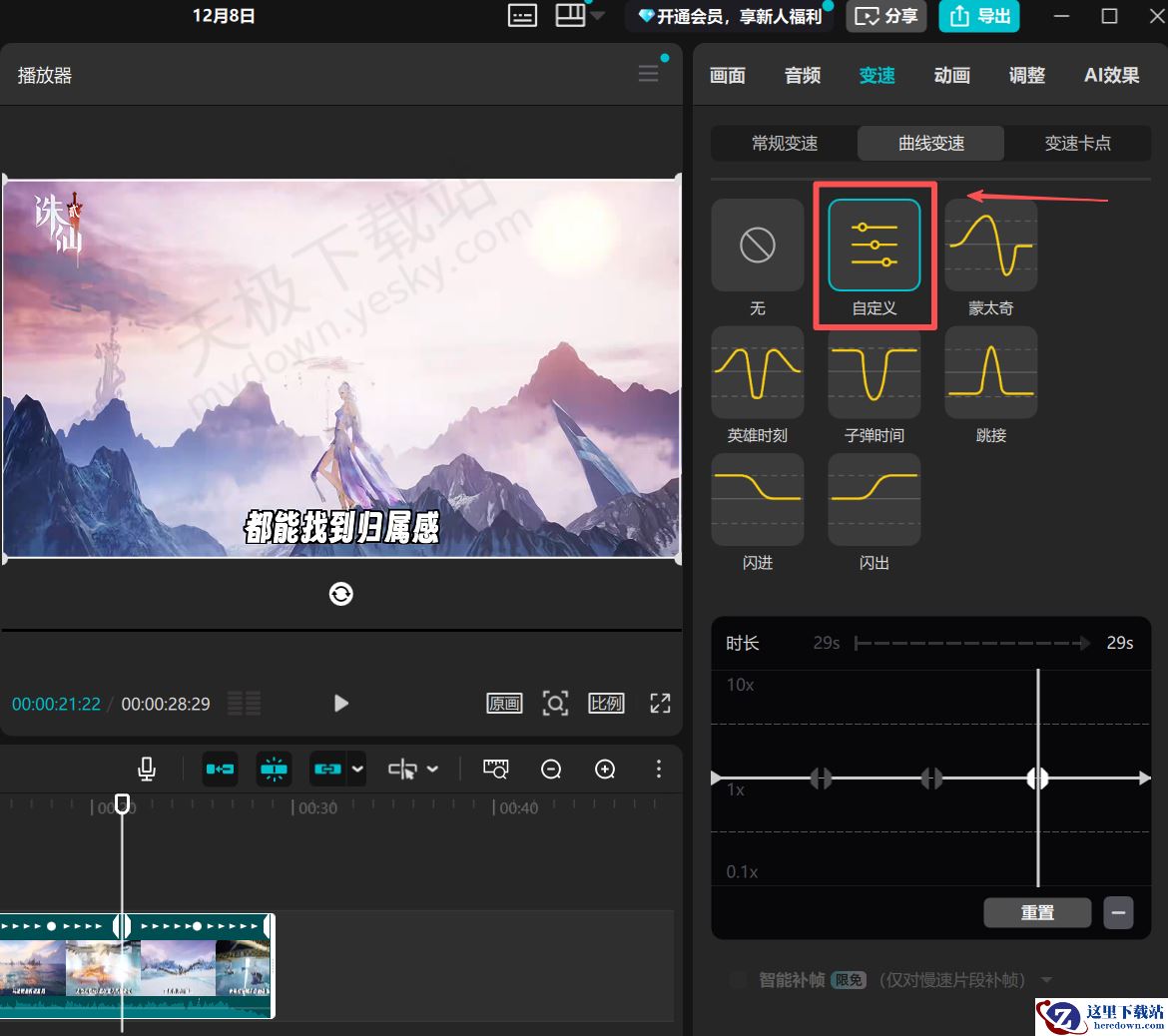Toggle the auto-link clips tool
This screenshot has width=1168, height=1036.
220,769
